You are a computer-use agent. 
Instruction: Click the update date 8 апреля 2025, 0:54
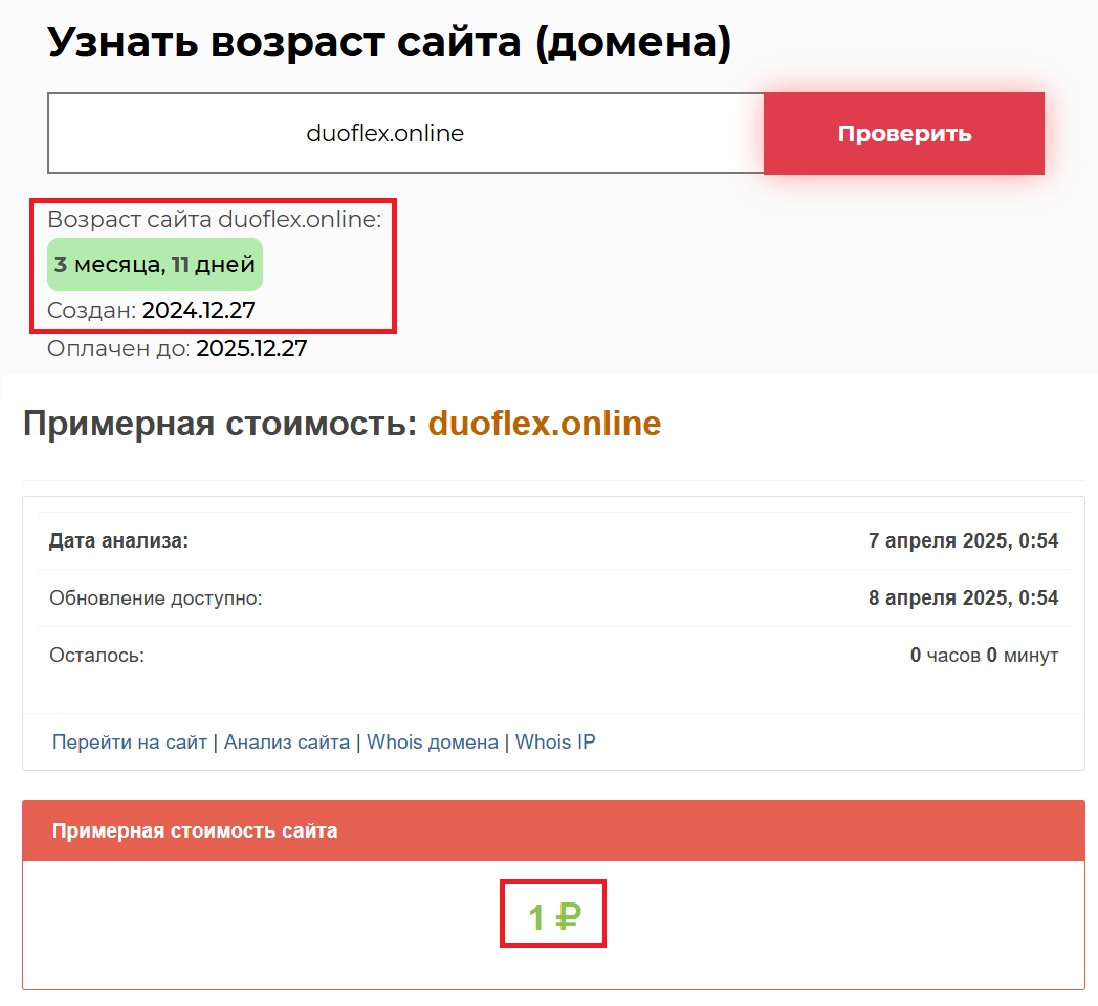pyautogui.click(x=963, y=598)
